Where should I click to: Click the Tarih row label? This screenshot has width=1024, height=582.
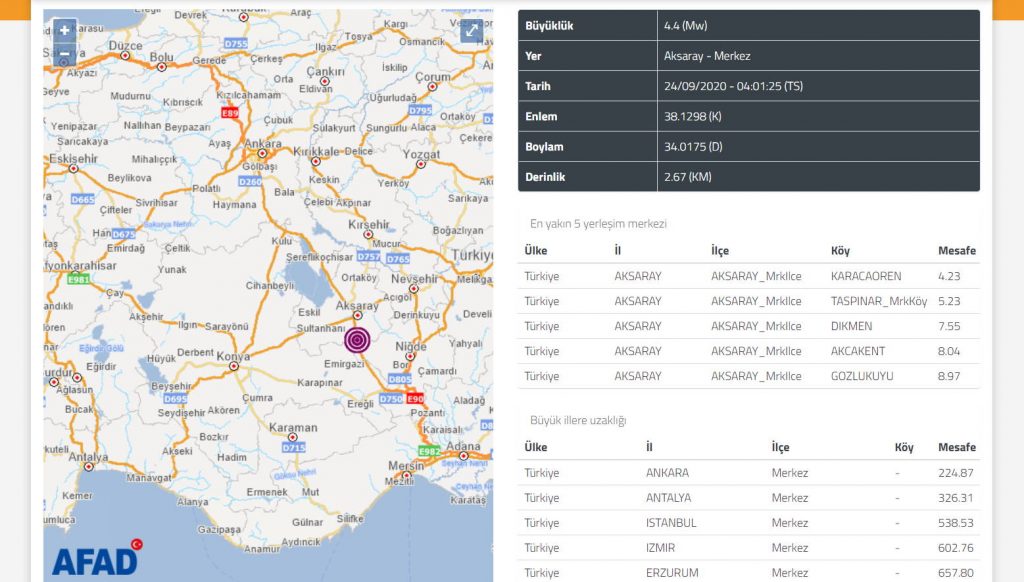pyautogui.click(x=537, y=86)
